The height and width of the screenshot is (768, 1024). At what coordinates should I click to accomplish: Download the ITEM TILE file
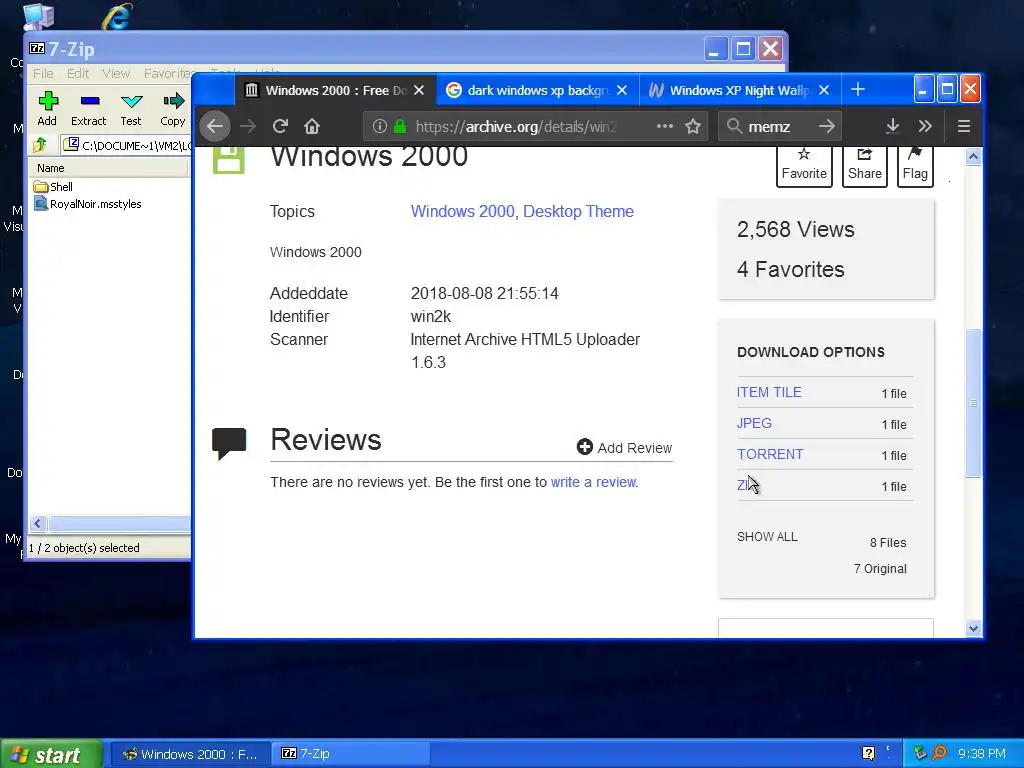(x=769, y=392)
